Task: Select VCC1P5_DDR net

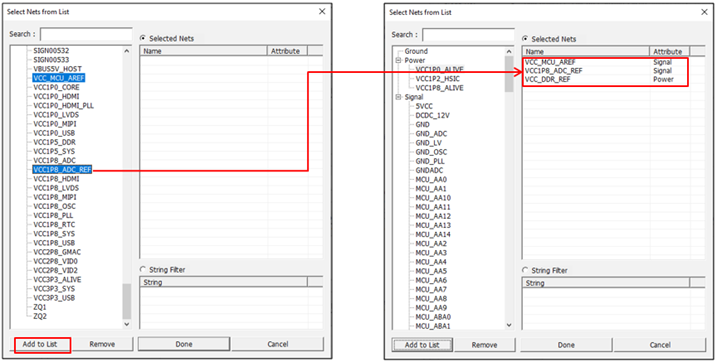Action: (x=54, y=142)
